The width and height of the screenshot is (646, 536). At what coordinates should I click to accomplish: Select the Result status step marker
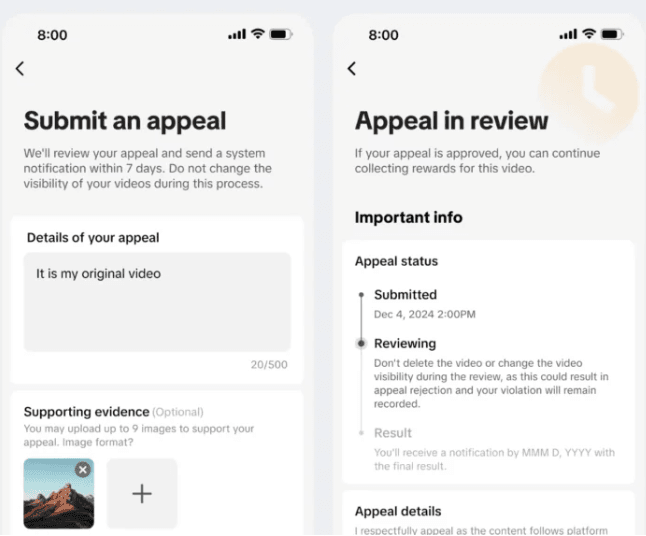361,433
